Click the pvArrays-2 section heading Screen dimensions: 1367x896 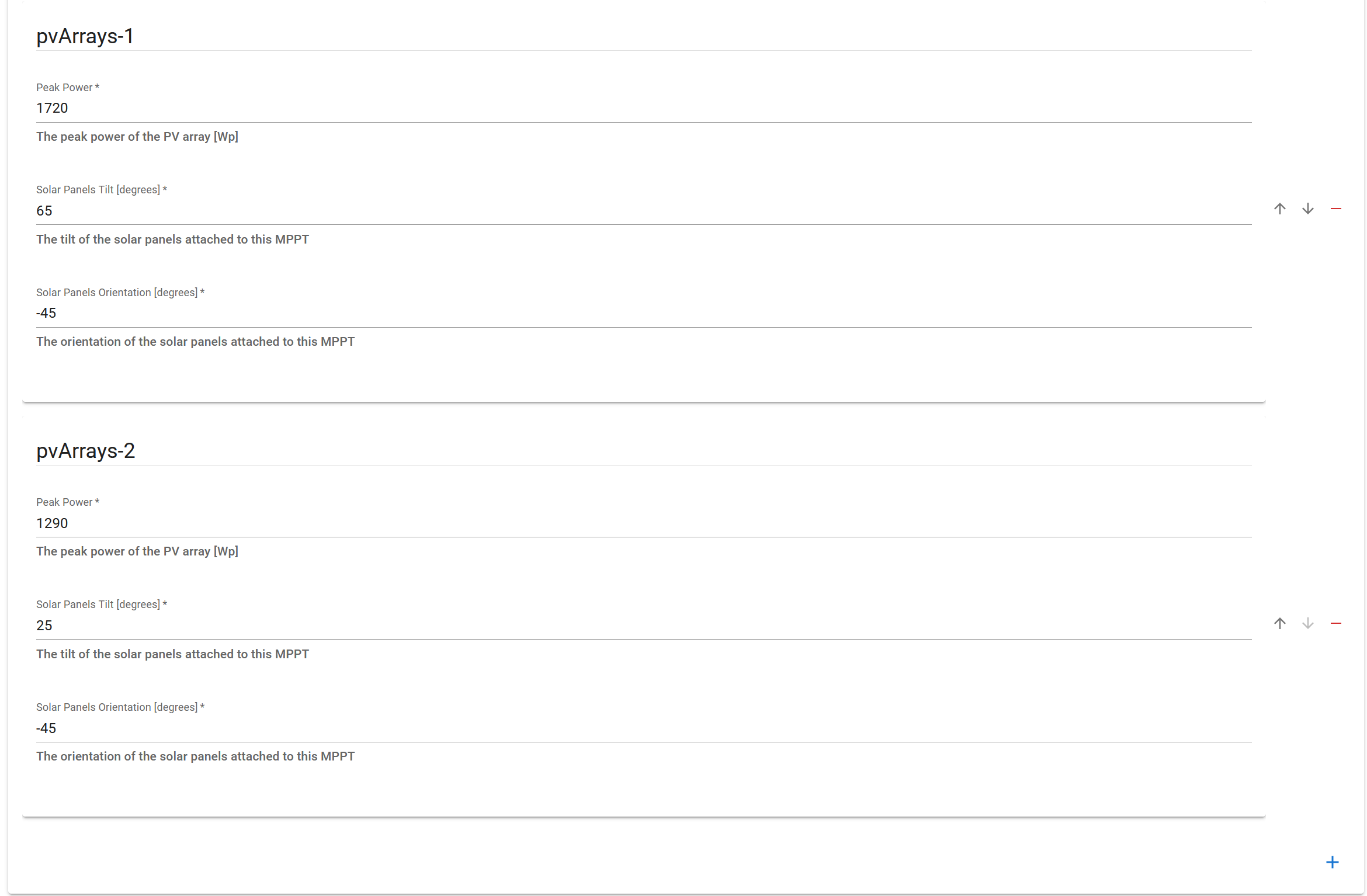click(86, 451)
